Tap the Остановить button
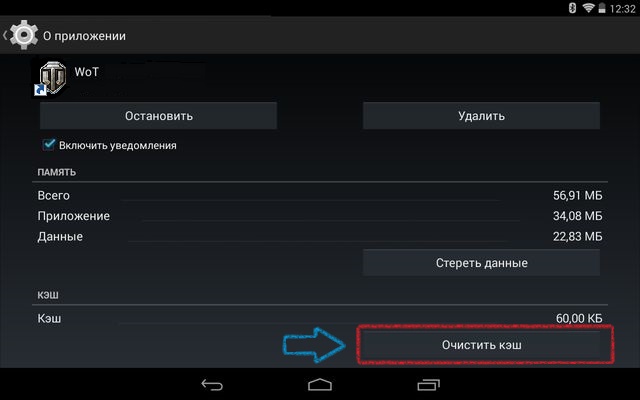Screen dimensions: 640x400 pos(158,116)
